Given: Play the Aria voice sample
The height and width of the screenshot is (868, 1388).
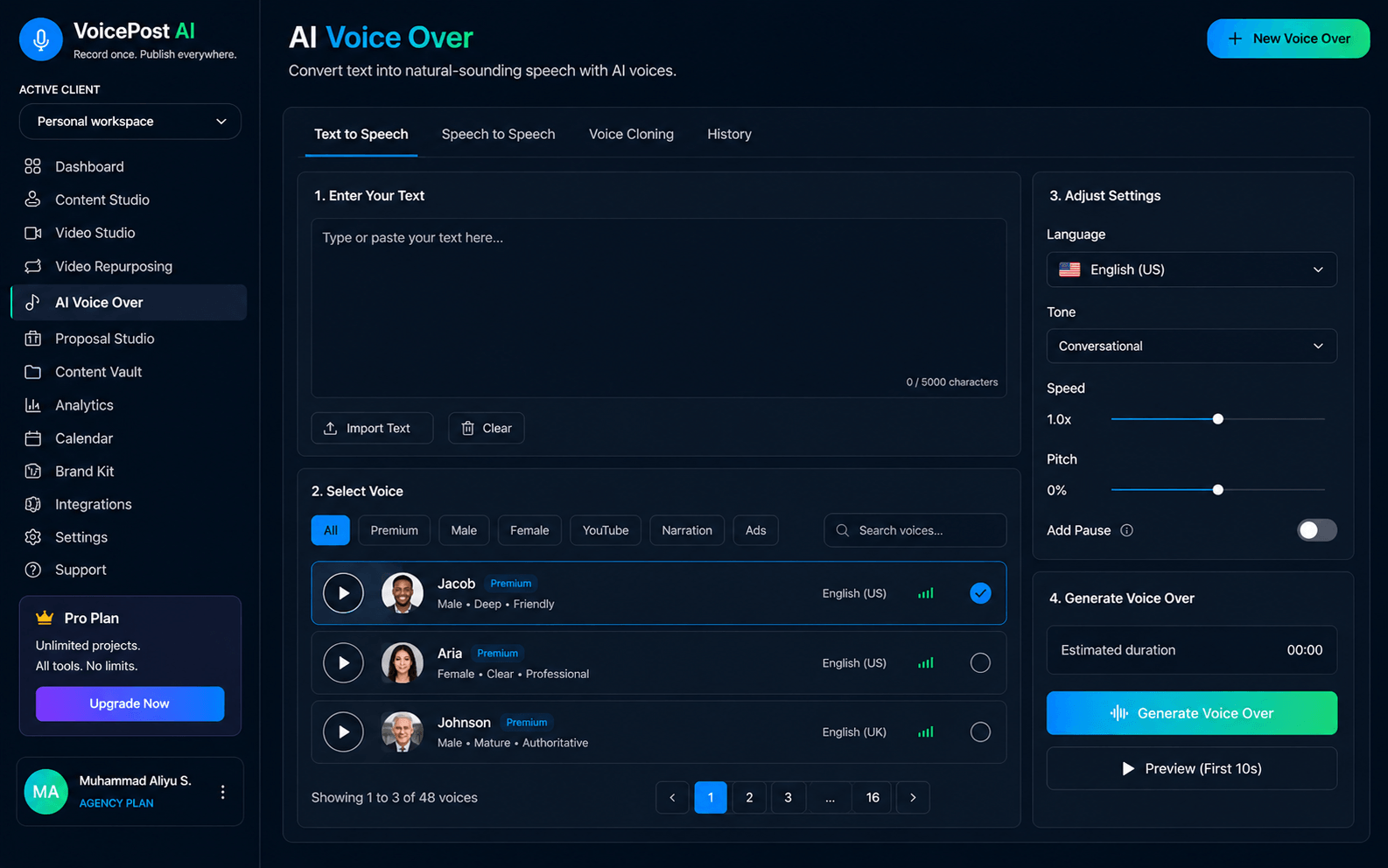Looking at the screenshot, I should click(x=343, y=663).
